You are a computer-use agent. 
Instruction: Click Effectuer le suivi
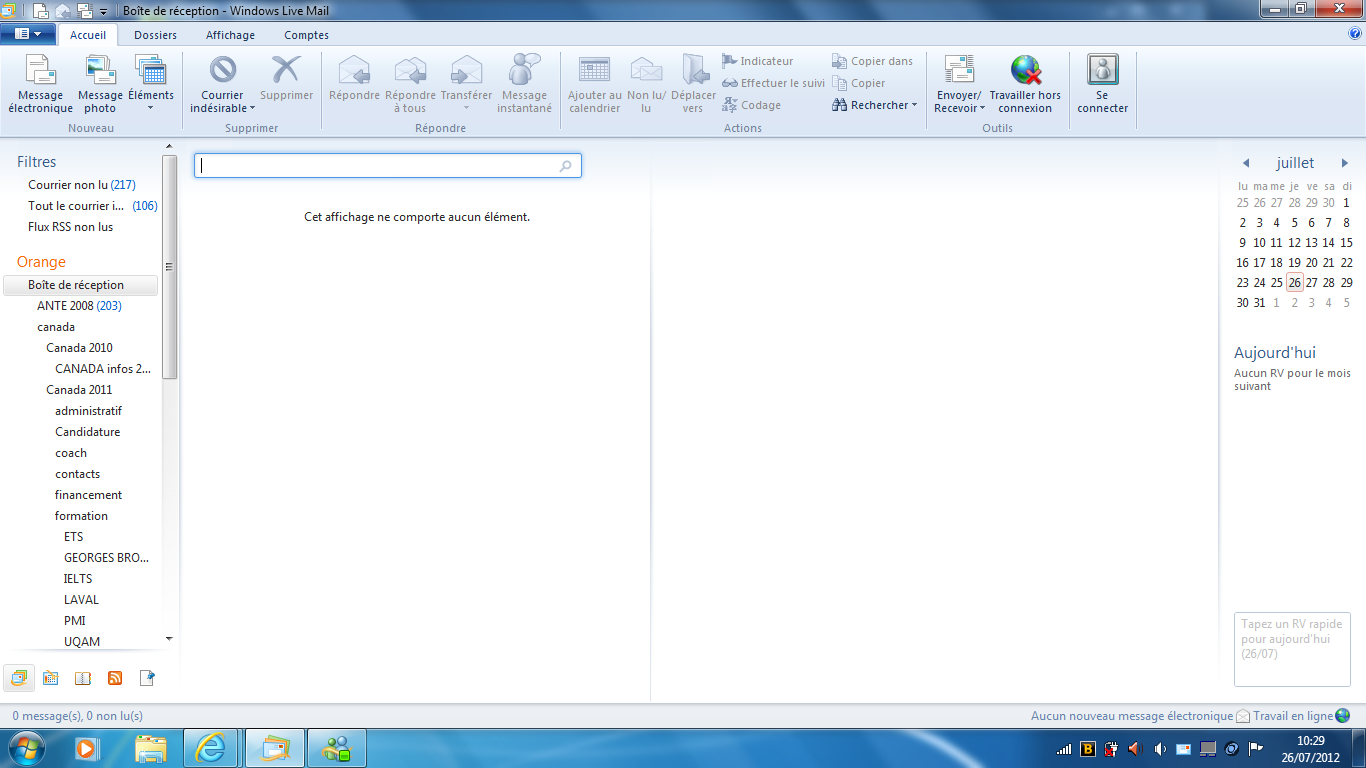click(x=774, y=83)
